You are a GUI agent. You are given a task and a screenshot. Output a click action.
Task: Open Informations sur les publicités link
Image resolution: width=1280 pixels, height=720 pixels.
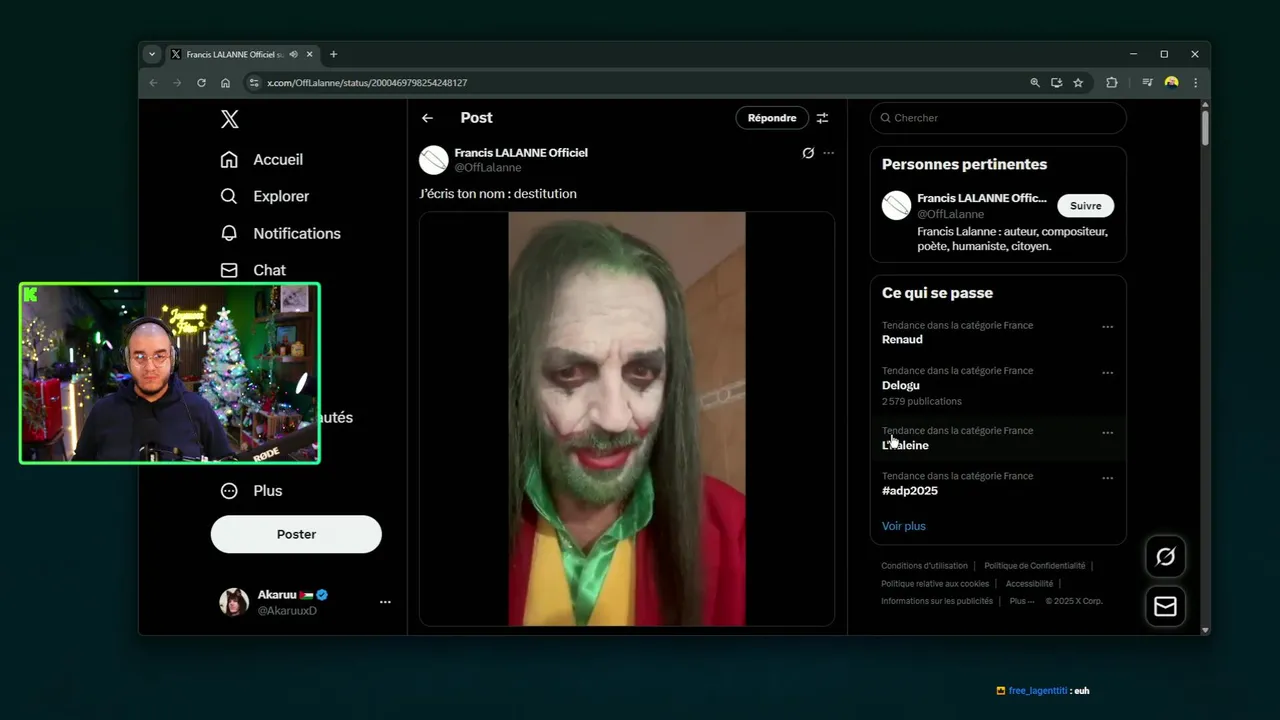937,601
